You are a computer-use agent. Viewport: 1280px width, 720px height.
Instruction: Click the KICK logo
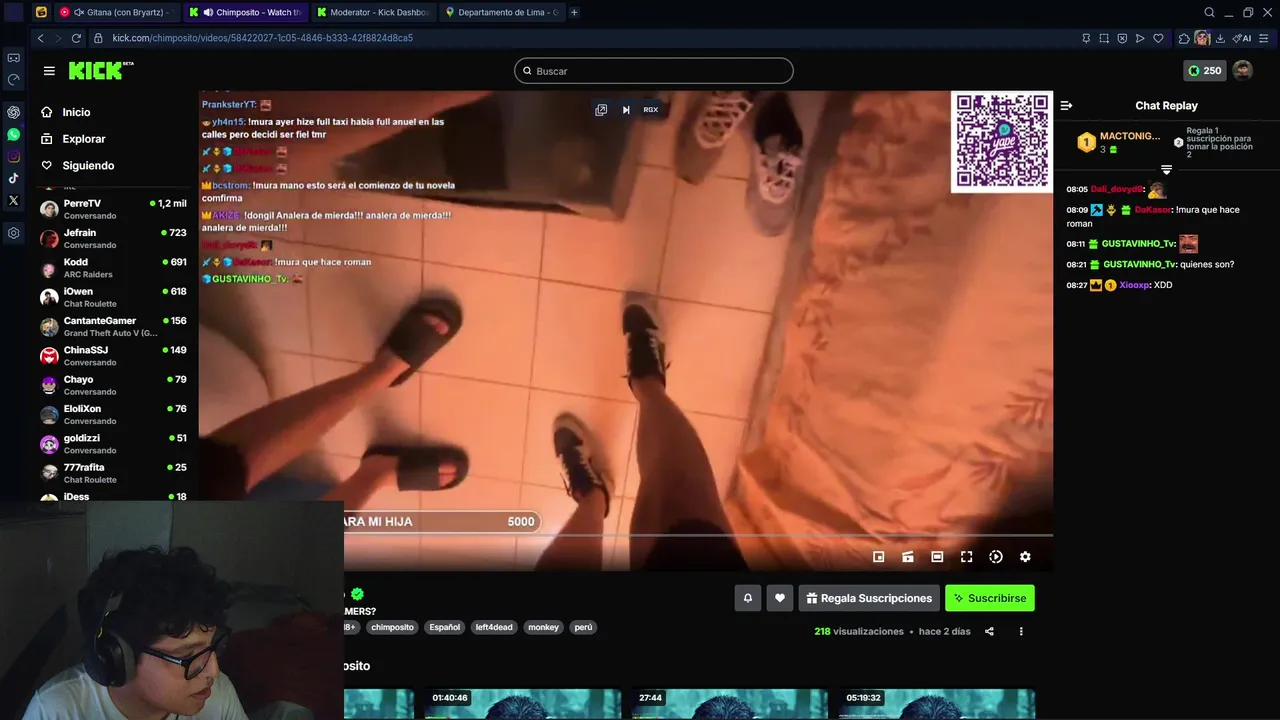point(100,70)
